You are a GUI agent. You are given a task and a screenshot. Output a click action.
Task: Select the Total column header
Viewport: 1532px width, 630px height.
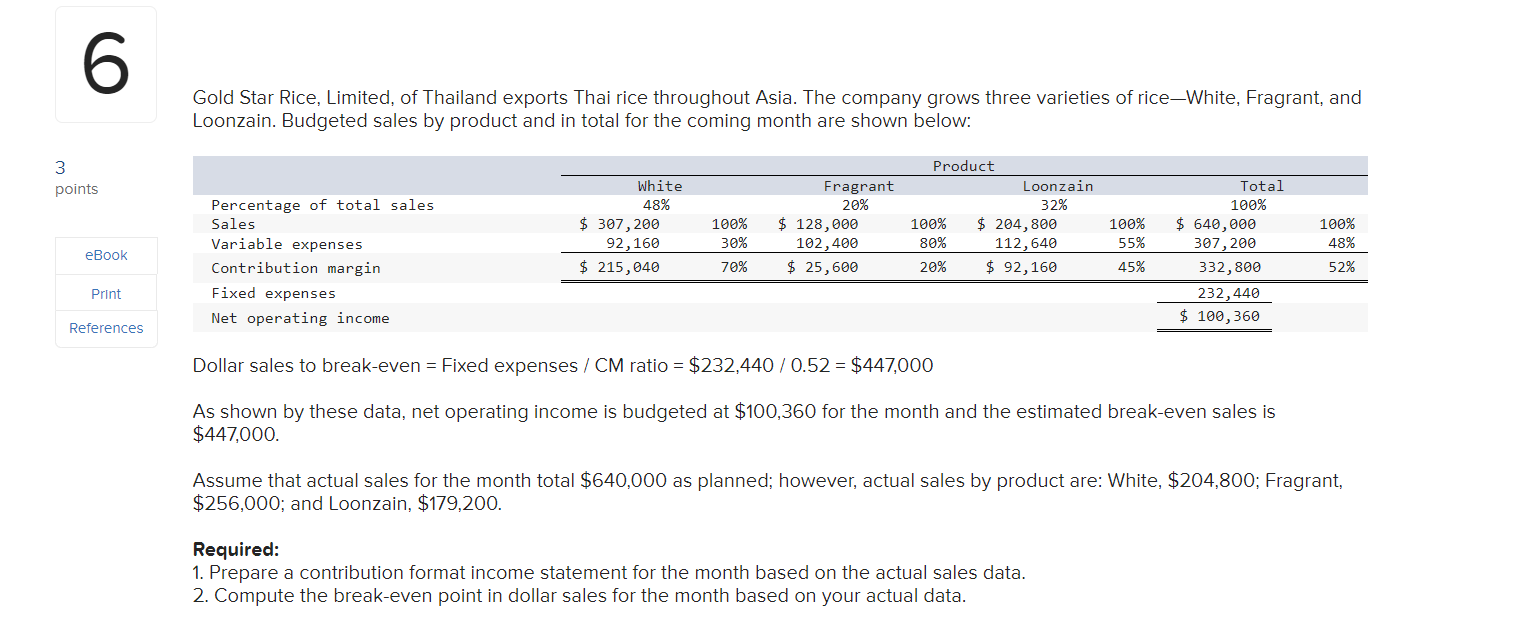point(1261,185)
